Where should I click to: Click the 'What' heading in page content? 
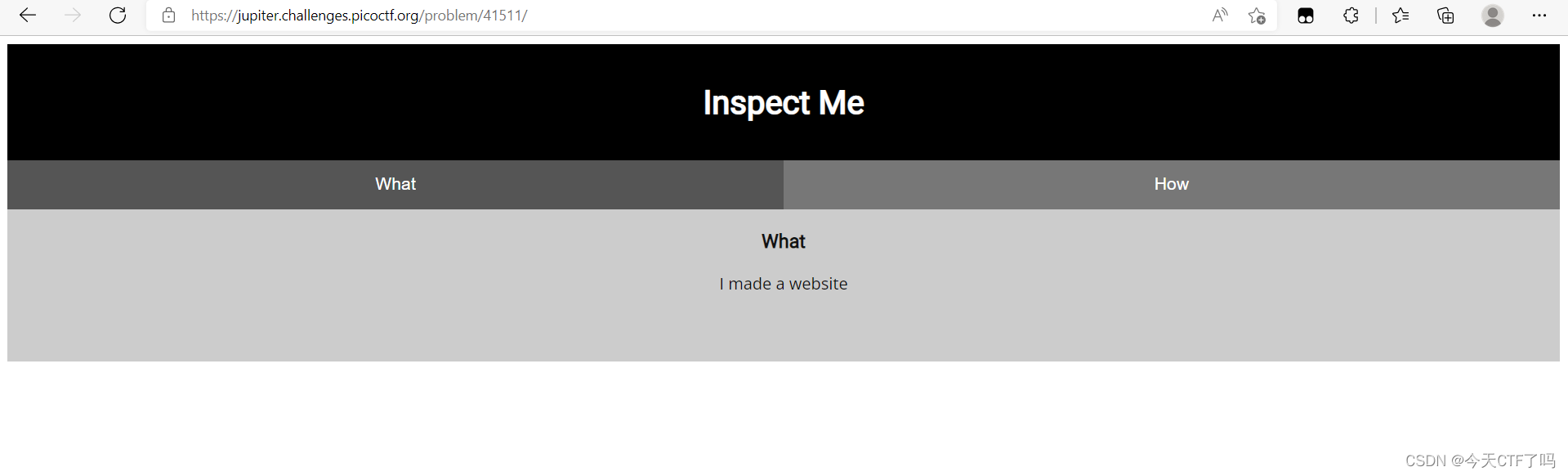click(782, 241)
